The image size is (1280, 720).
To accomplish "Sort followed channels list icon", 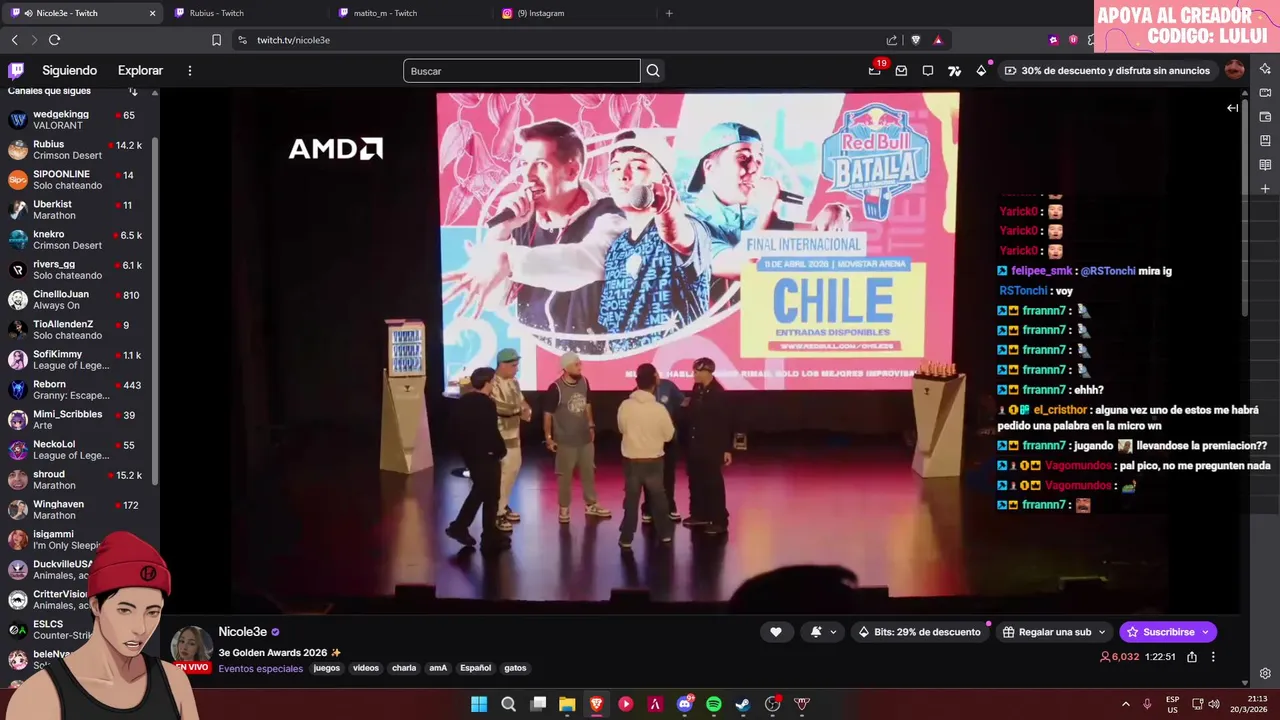I will (x=133, y=92).
